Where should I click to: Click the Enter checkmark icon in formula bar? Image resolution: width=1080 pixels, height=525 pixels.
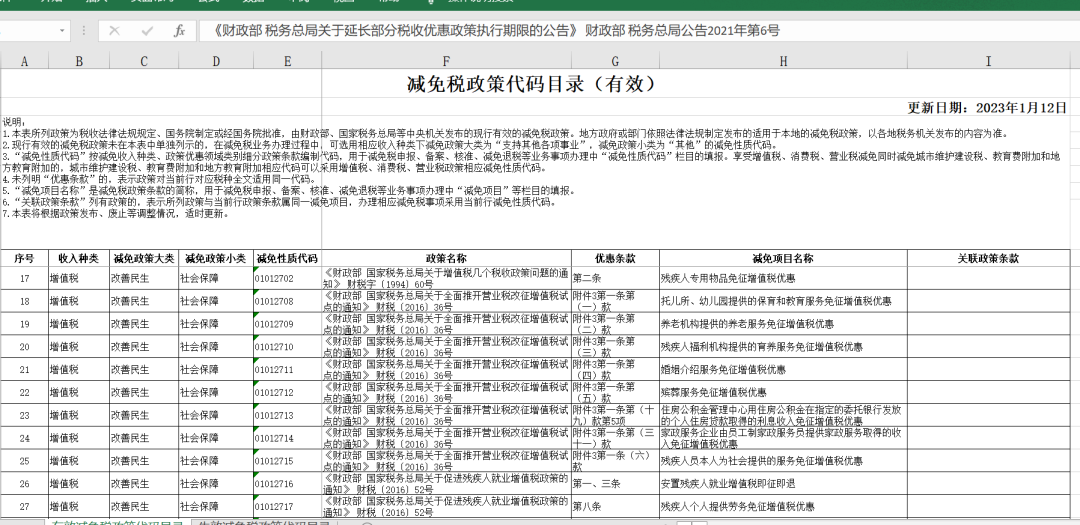(x=147, y=31)
